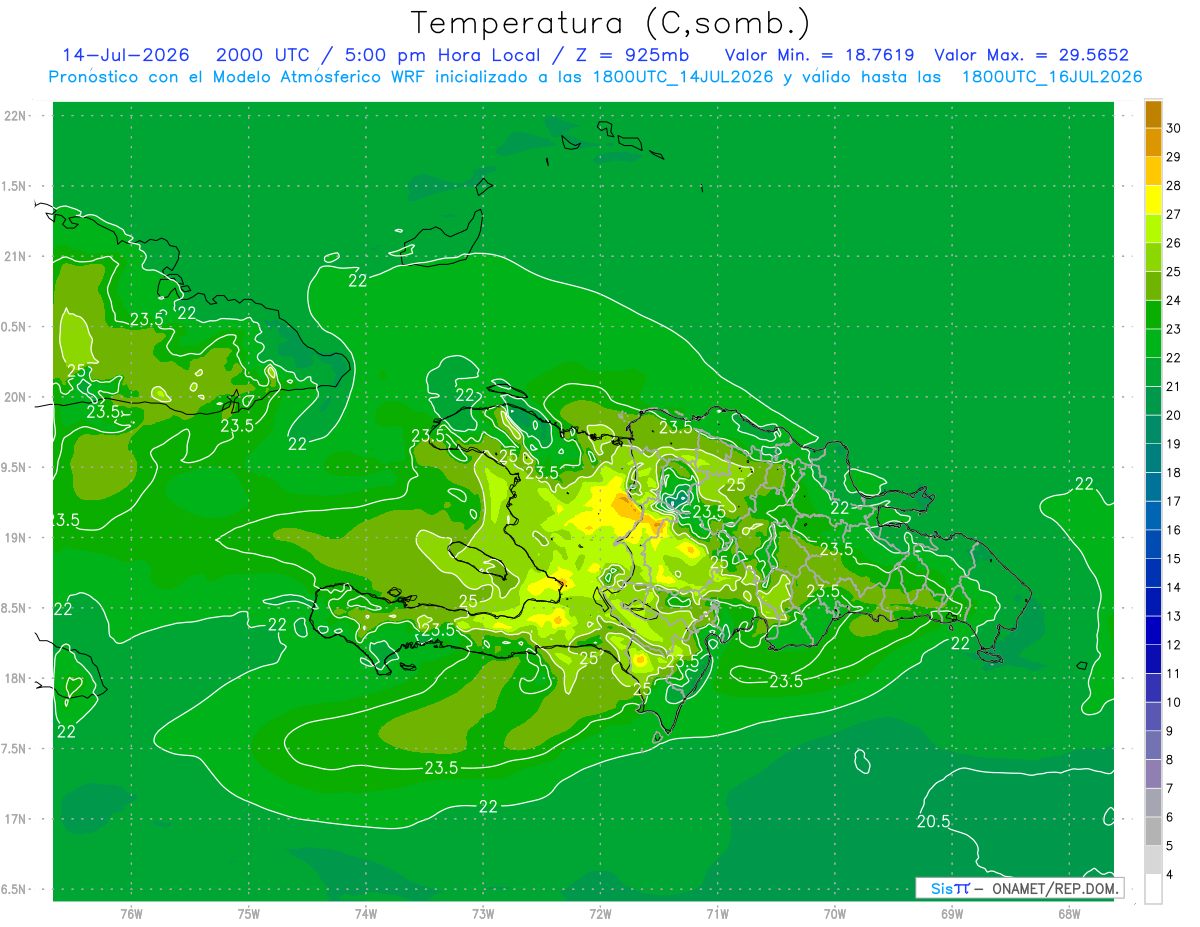This screenshot has width=1200, height=927.
Task: Click the purple legend swatch between 8 and 9
Action: pos(1153,746)
